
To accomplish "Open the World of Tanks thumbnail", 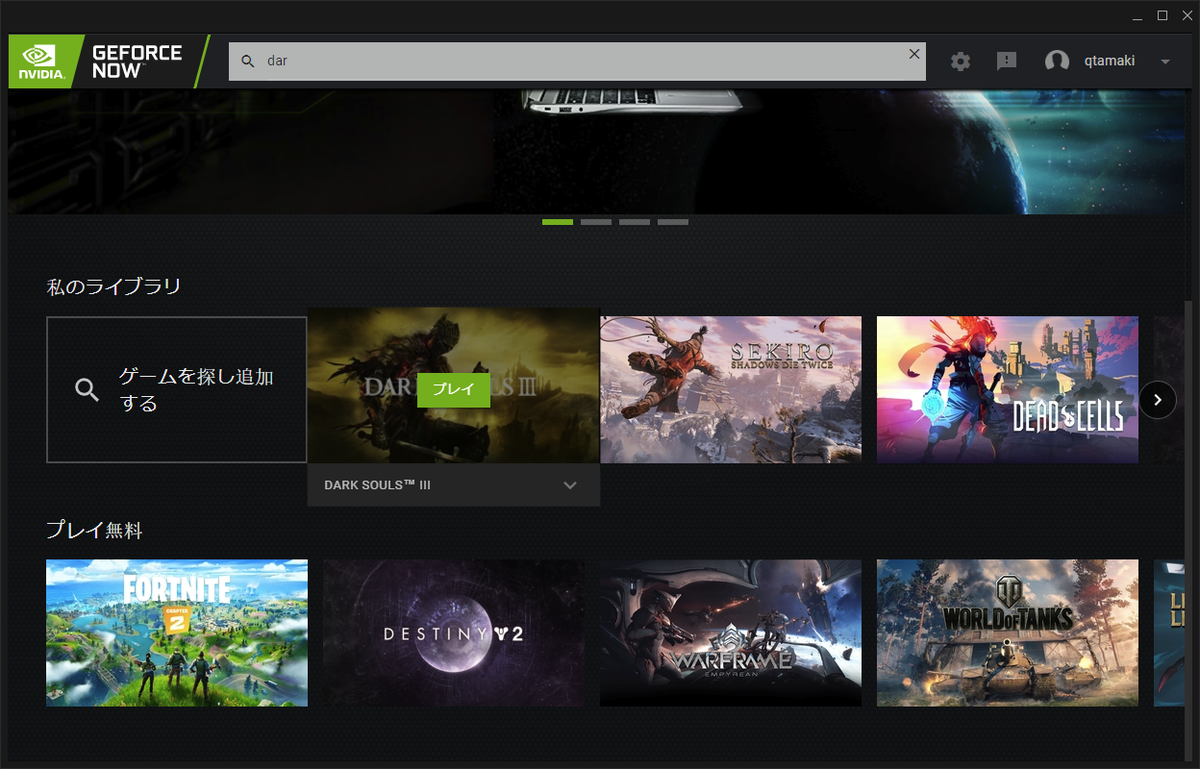I will tap(1007, 633).
